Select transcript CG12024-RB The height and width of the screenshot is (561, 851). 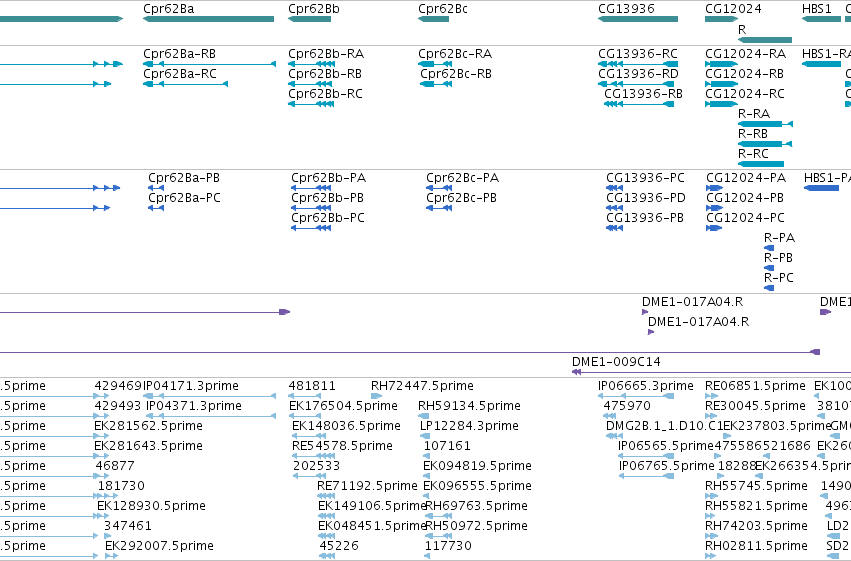click(x=721, y=84)
